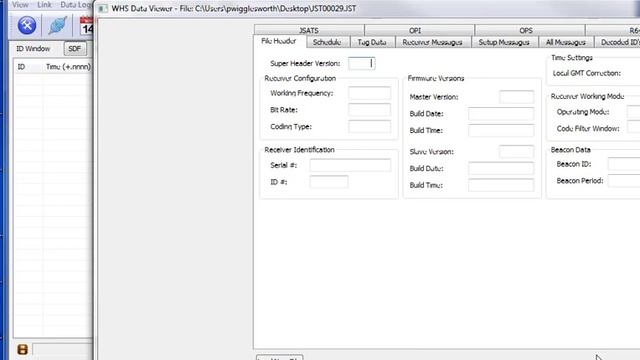Click the Slave Build Date field
The height and width of the screenshot is (360, 640).
click(501, 168)
